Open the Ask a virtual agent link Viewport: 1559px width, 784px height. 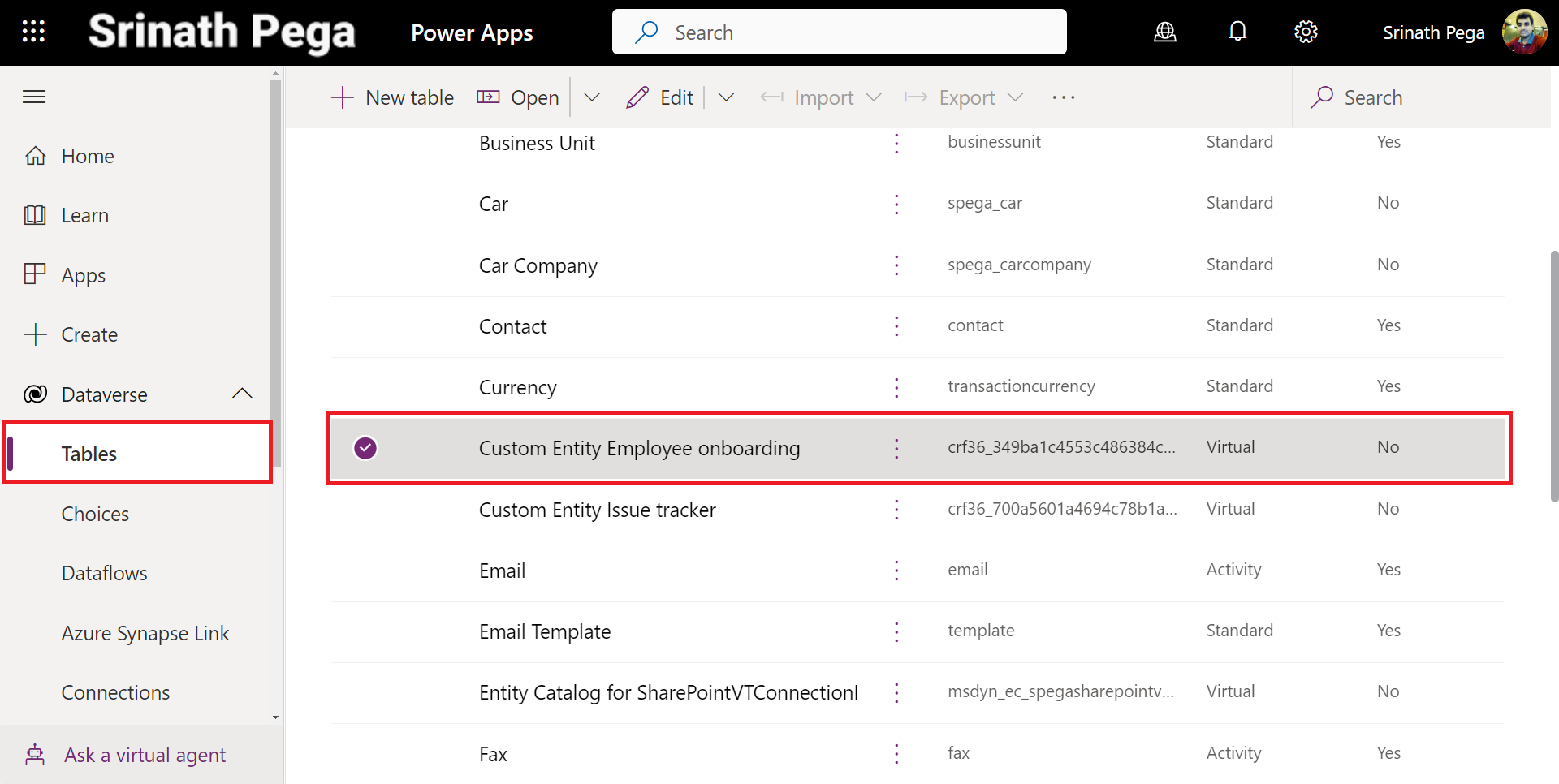(x=145, y=755)
